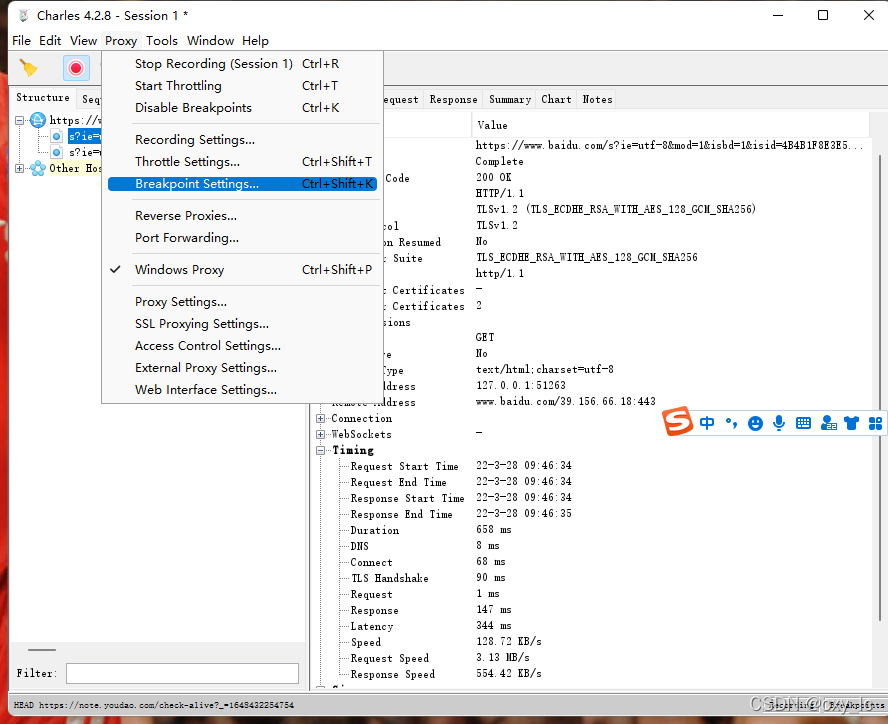Click the Value column header
888x724 pixels.
pos(670,125)
